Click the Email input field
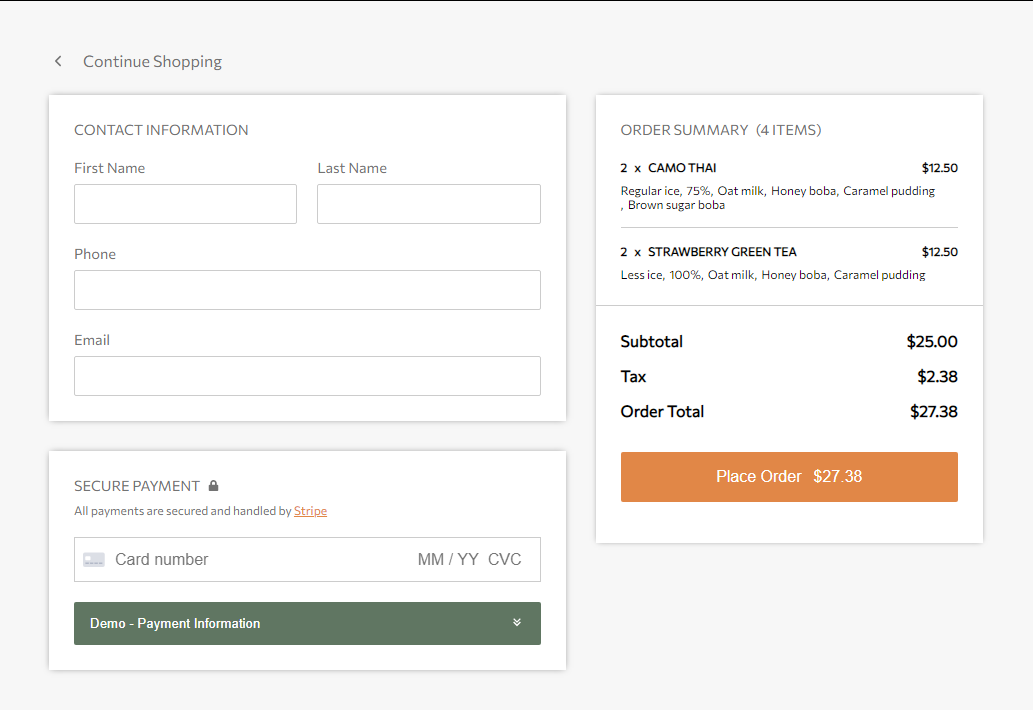 click(x=307, y=376)
